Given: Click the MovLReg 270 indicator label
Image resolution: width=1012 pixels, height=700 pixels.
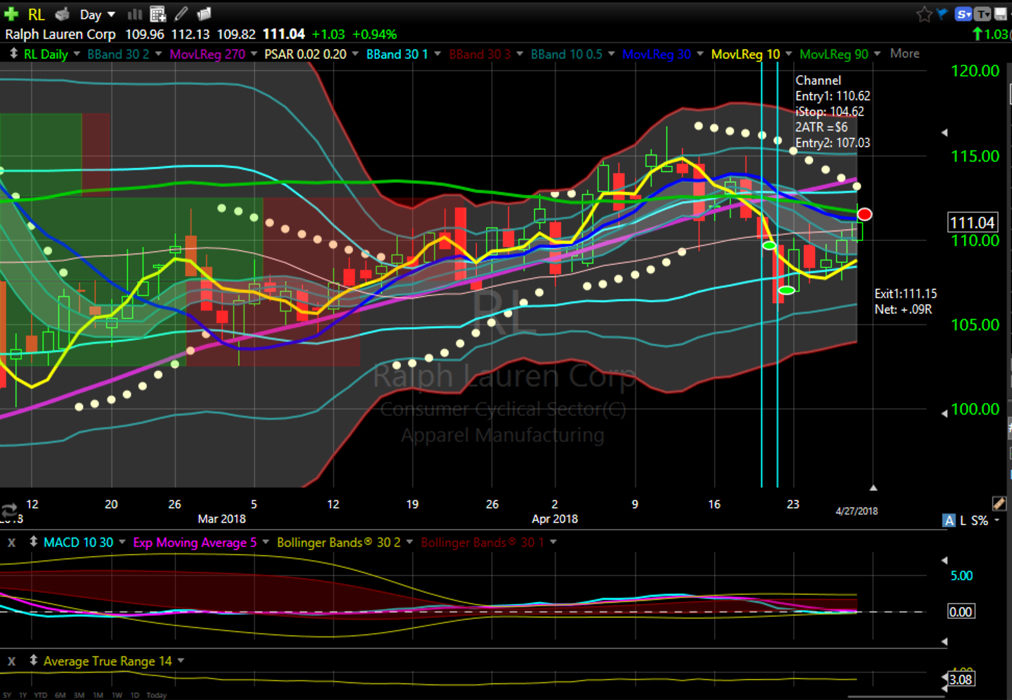Looking at the screenshot, I should [x=207, y=54].
